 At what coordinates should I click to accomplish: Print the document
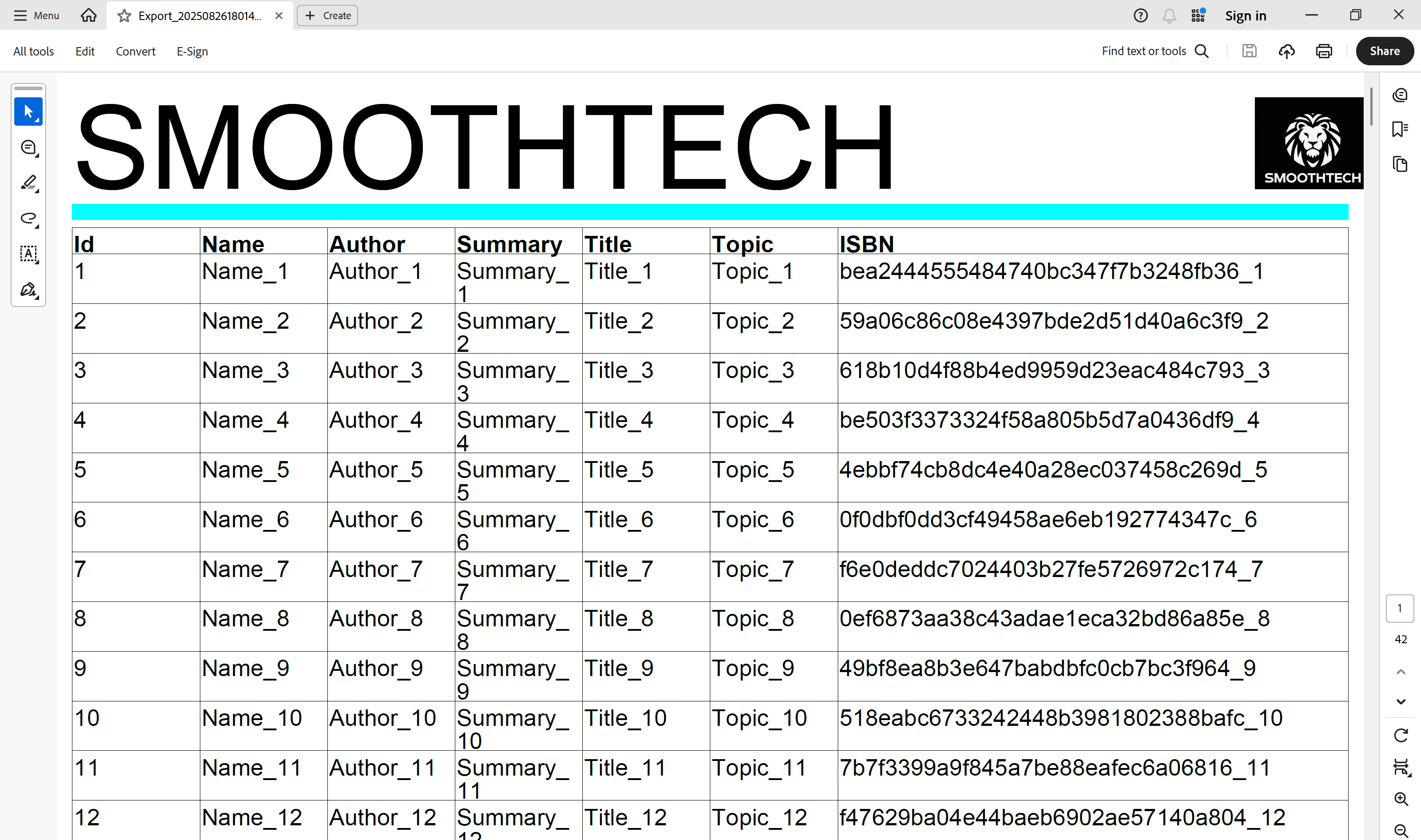tap(1324, 52)
